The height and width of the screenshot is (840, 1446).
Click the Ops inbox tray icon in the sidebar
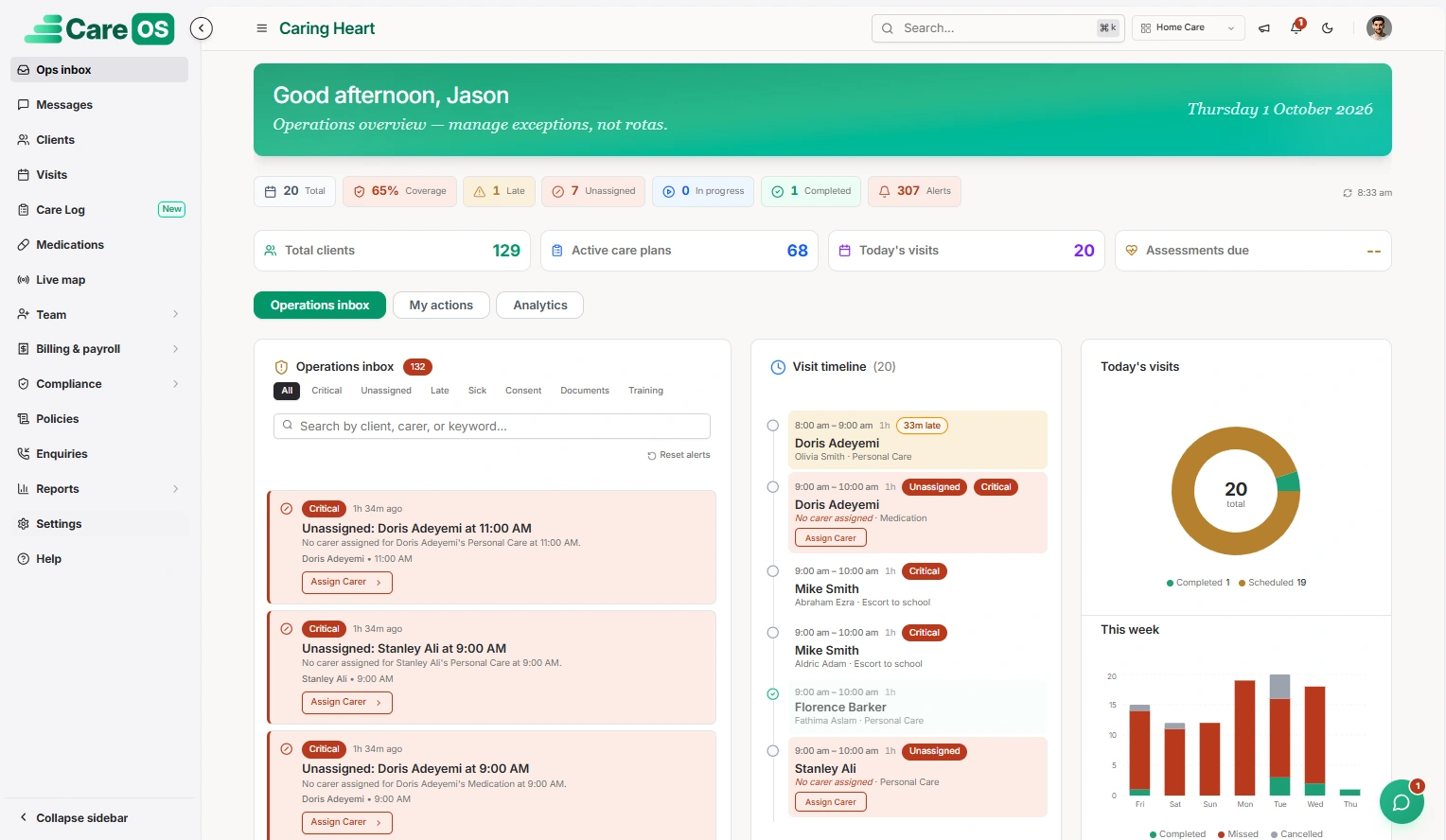(24, 70)
